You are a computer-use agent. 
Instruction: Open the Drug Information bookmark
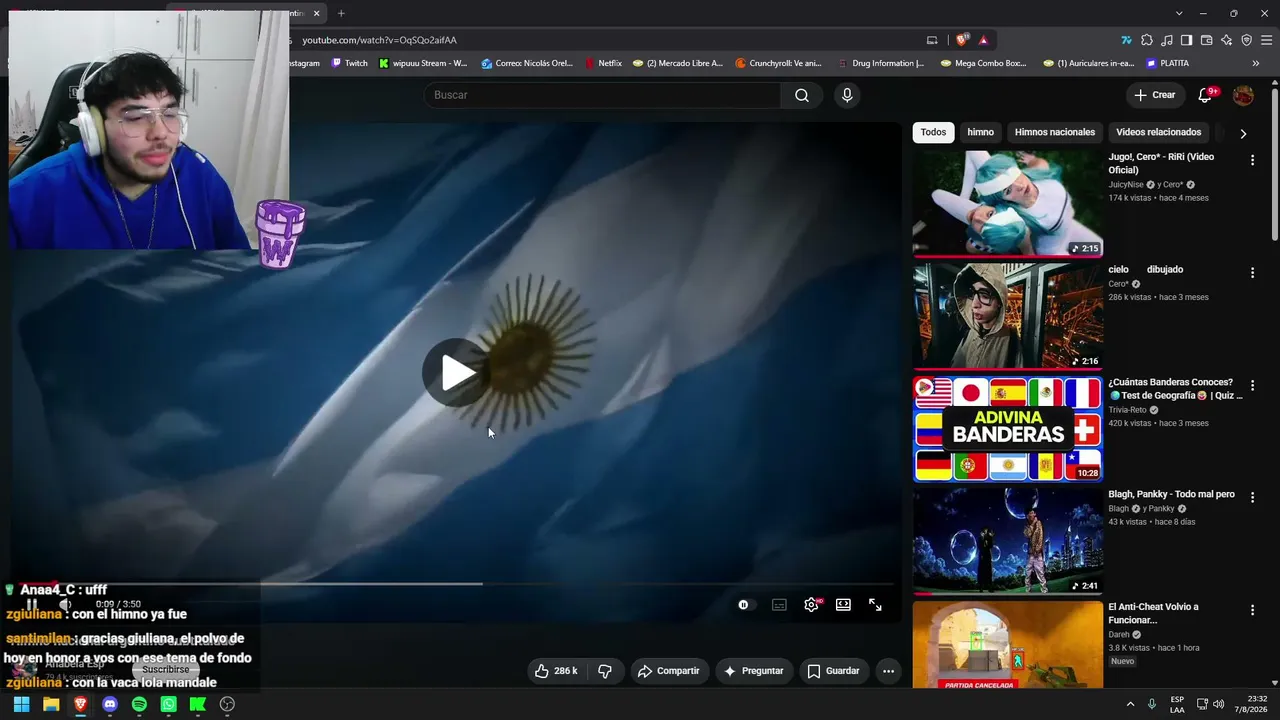point(881,63)
